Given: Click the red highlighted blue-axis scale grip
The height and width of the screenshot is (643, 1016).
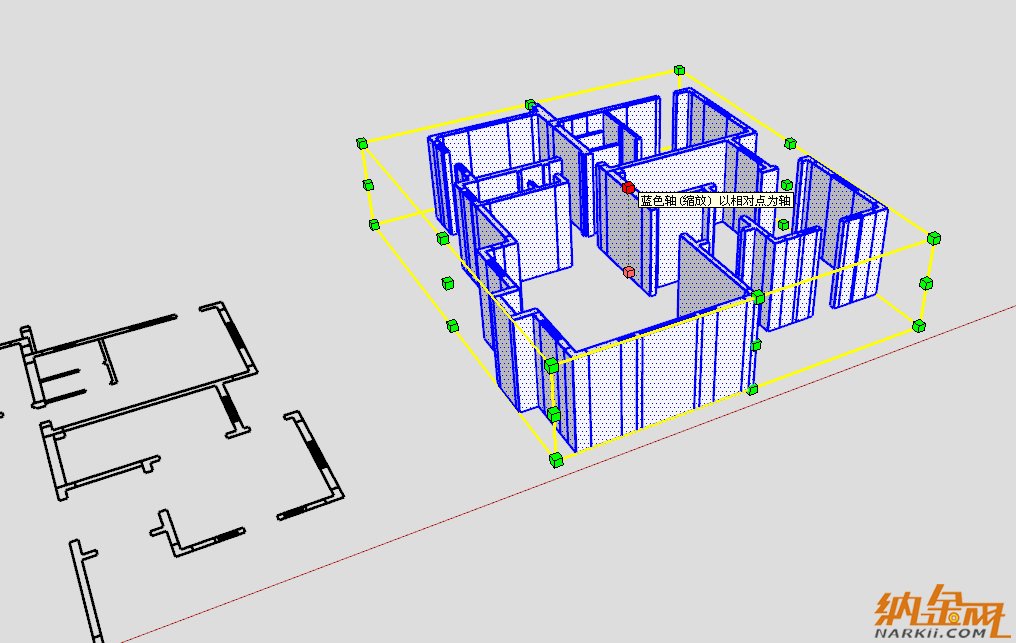Looking at the screenshot, I should point(628,188).
